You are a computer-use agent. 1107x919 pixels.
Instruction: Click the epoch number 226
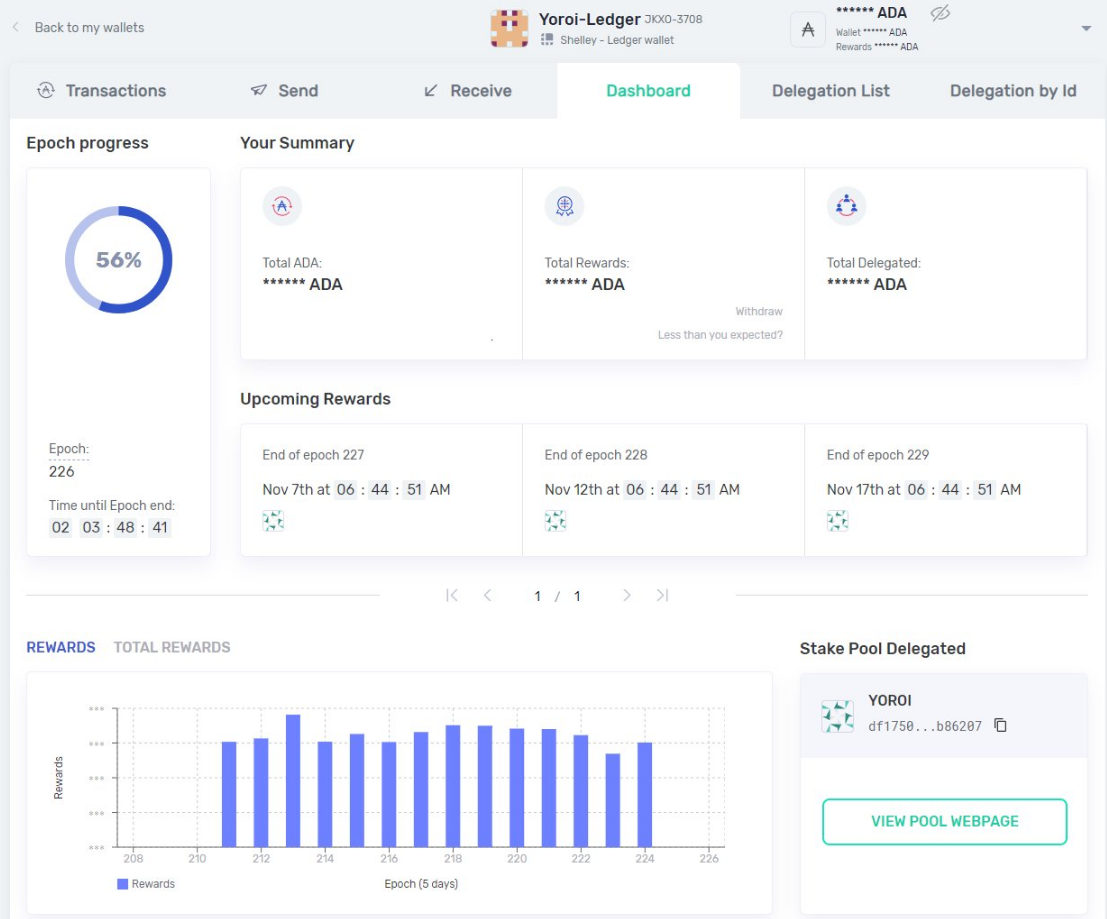tap(61, 471)
